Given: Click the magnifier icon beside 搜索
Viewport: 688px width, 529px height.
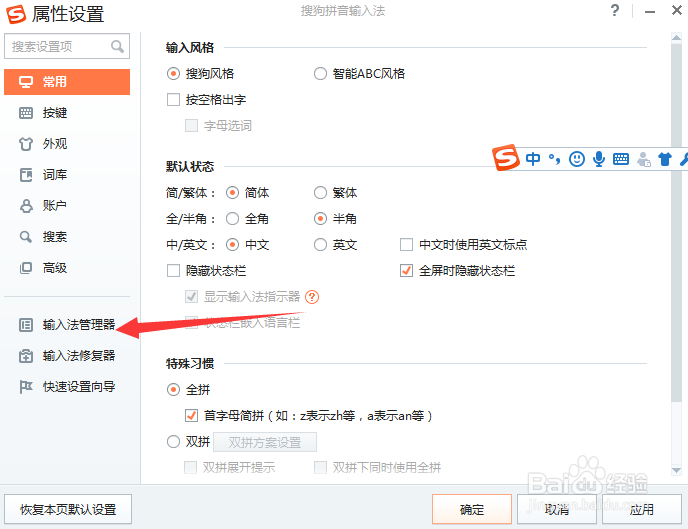Looking at the screenshot, I should click(x=26, y=237).
